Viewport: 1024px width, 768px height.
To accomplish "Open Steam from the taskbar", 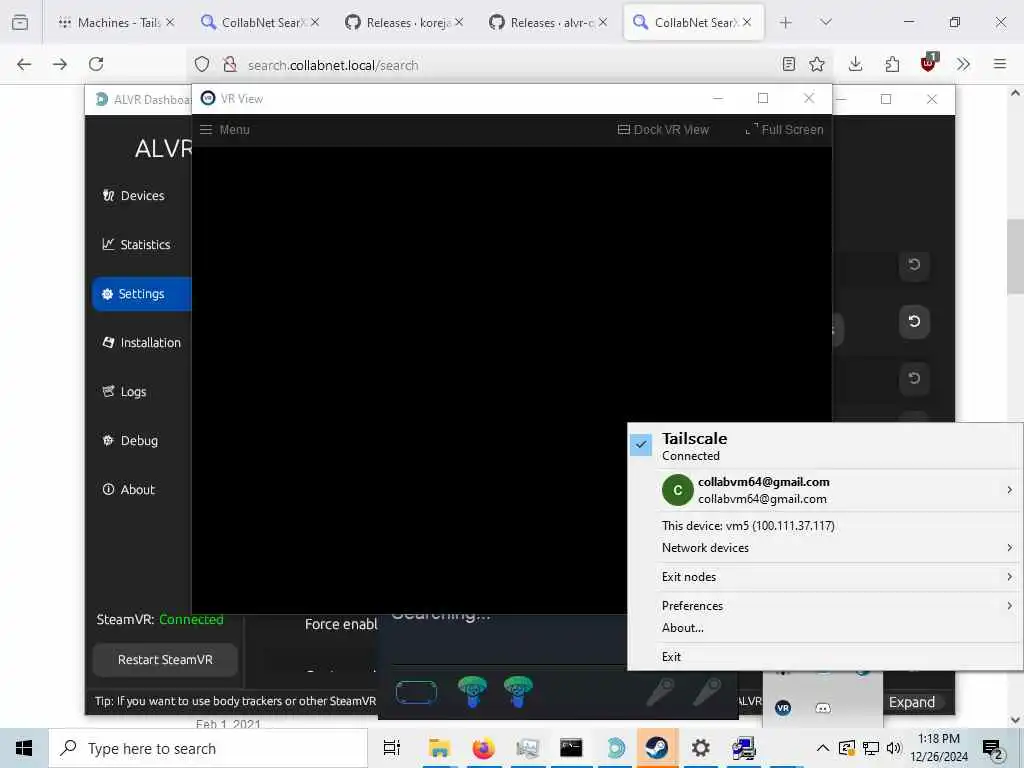I will (x=656, y=748).
